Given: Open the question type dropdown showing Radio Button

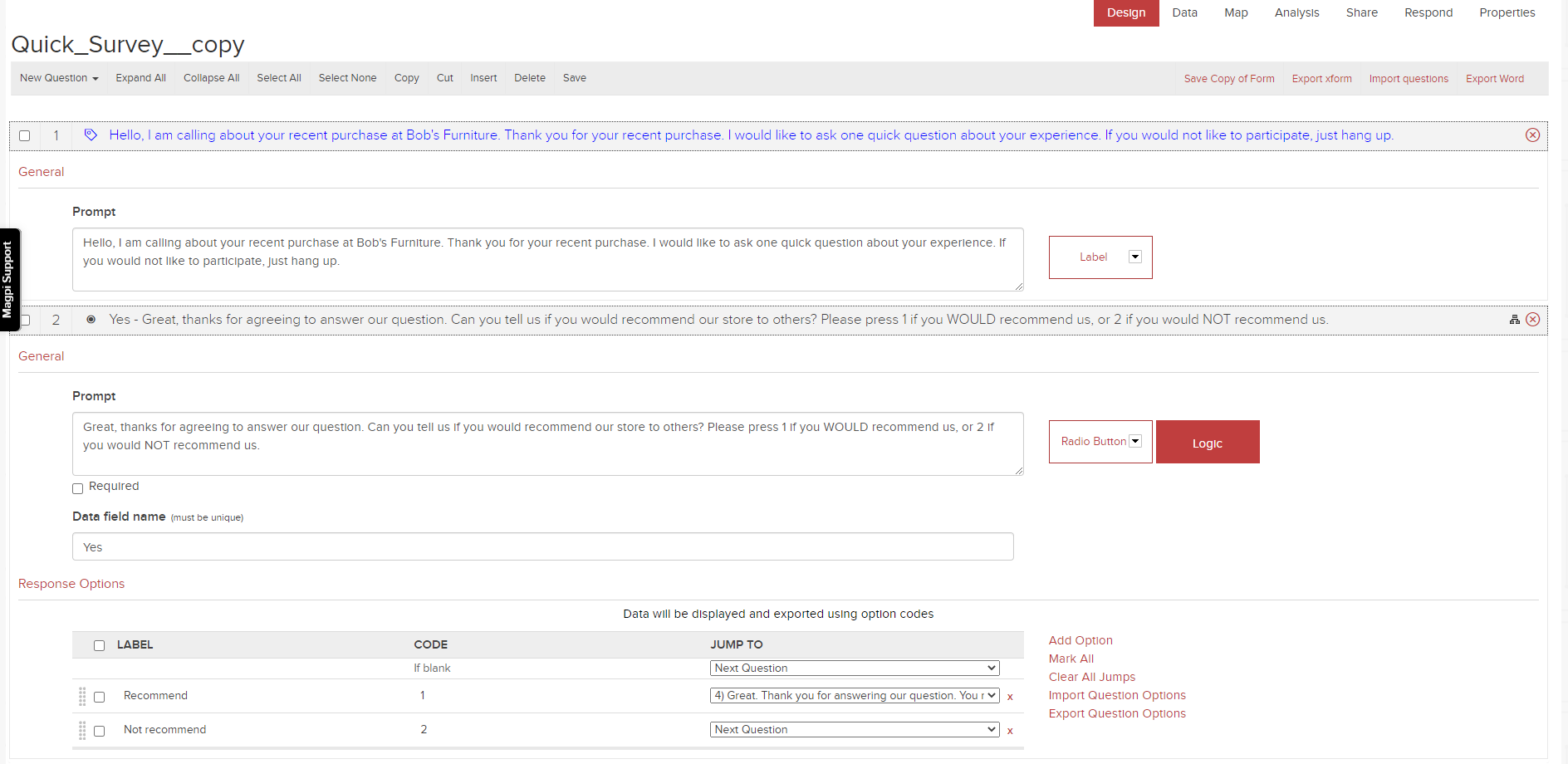Looking at the screenshot, I should click(x=1134, y=441).
